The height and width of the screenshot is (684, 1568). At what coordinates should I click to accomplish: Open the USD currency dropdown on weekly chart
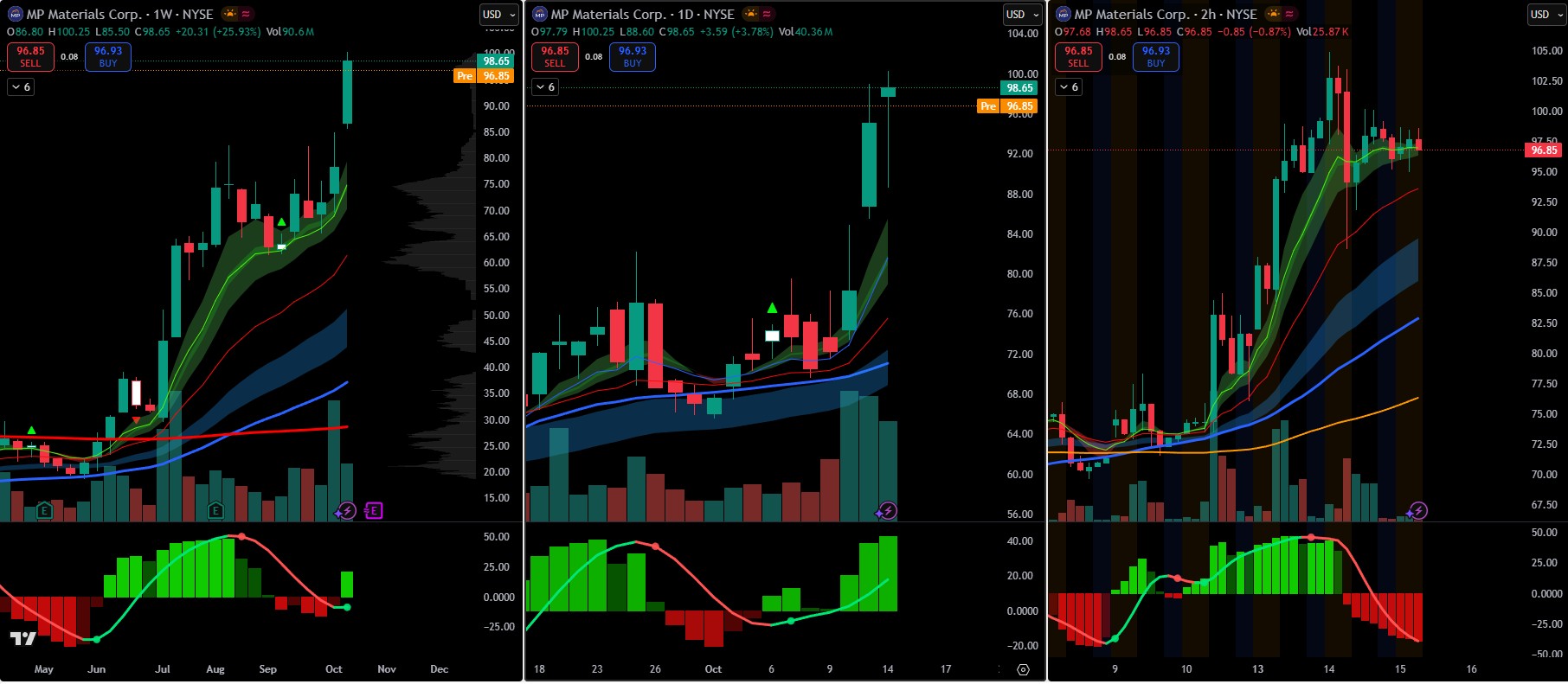(498, 15)
